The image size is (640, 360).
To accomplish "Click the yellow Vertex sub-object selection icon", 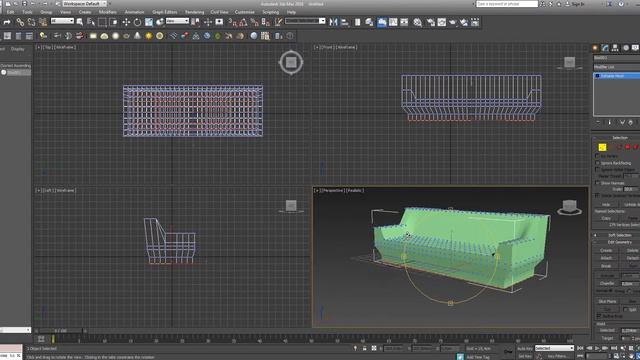I will coord(602,147).
